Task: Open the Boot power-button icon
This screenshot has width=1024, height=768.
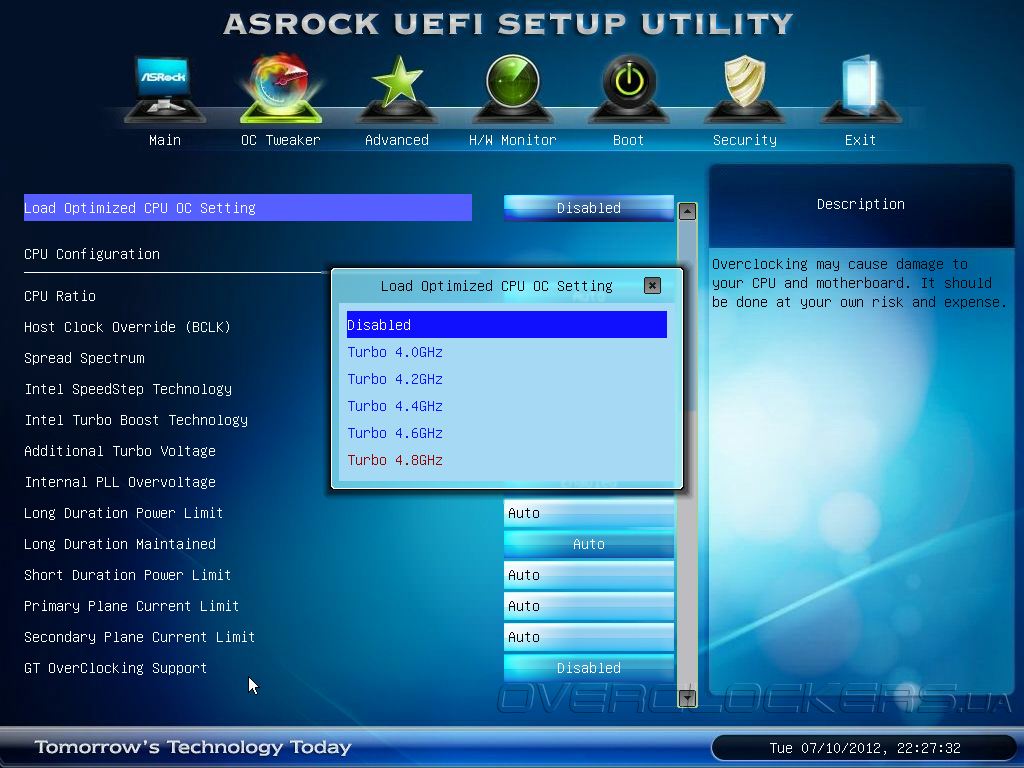Action: click(629, 89)
